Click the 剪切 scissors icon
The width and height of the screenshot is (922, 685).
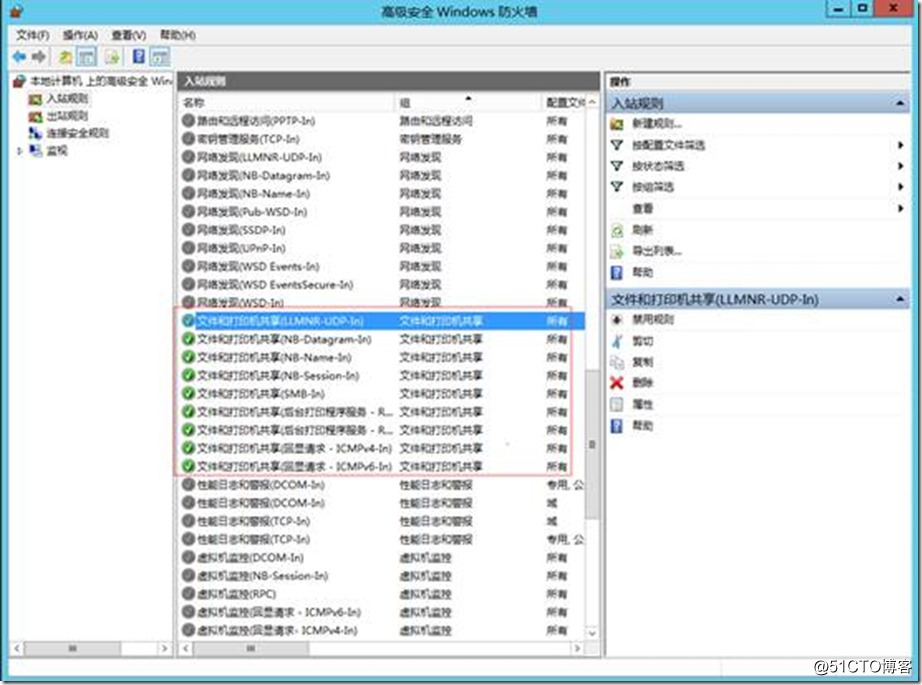click(x=617, y=341)
